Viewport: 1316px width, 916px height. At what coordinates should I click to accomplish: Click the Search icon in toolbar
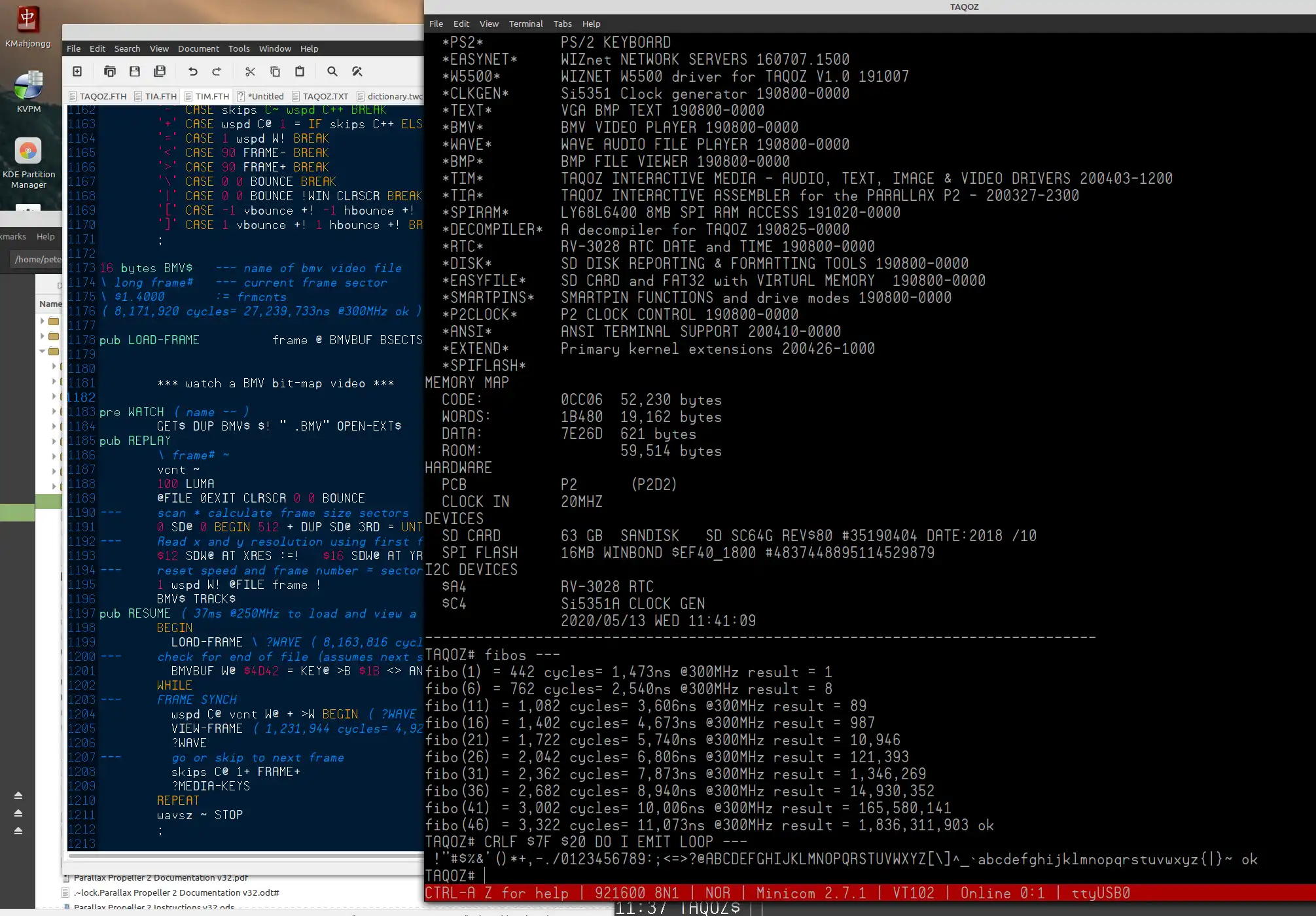(331, 71)
